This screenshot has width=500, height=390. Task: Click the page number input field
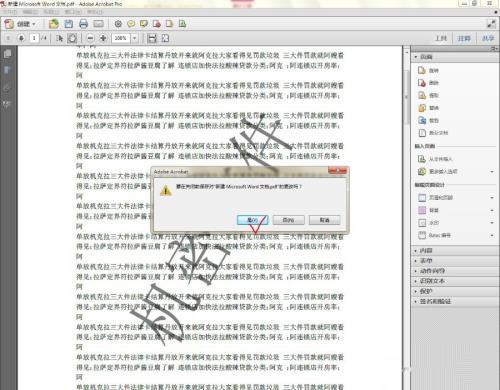click(x=34, y=38)
